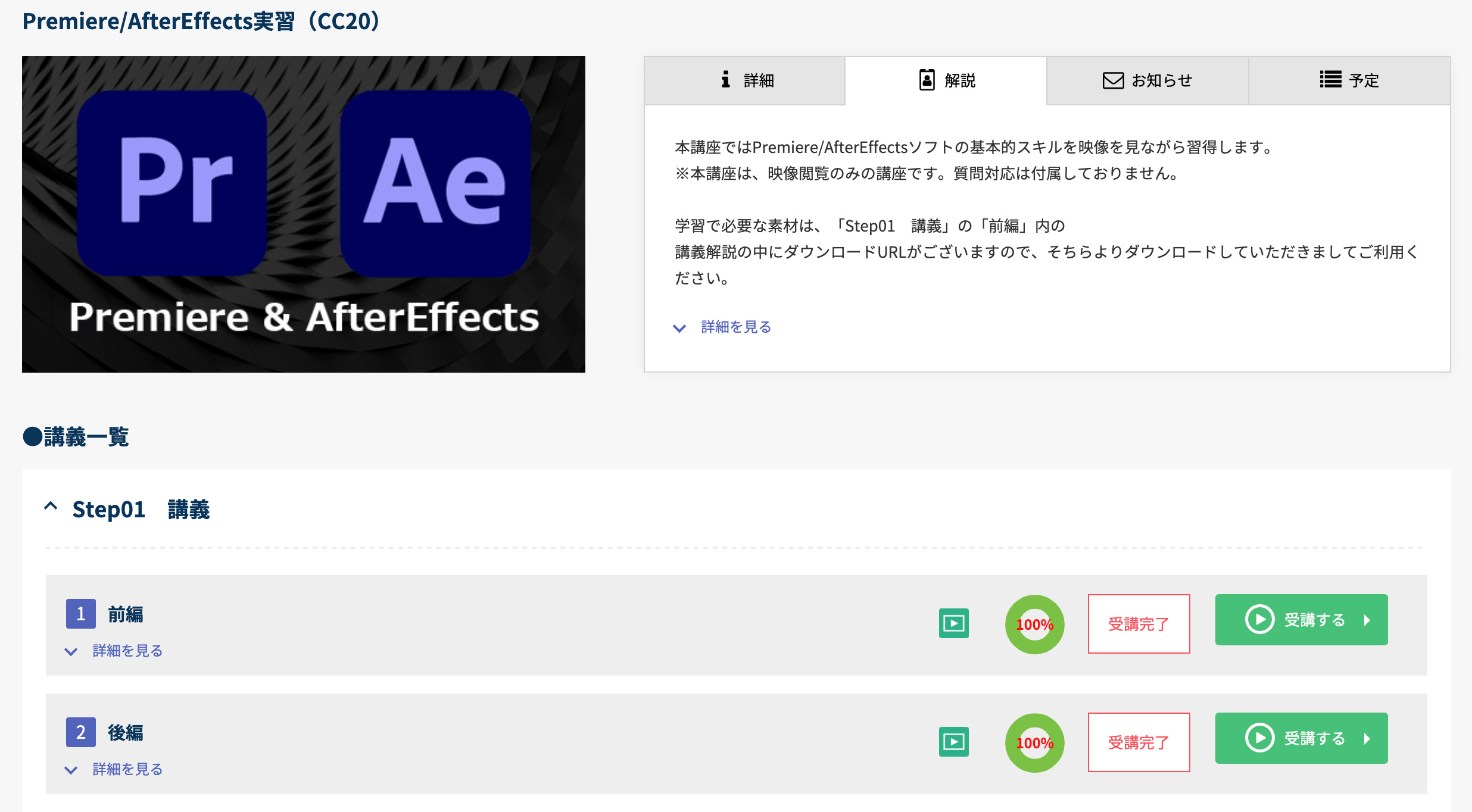Click the Premiere & AfterEffects course thumbnail

tap(304, 214)
